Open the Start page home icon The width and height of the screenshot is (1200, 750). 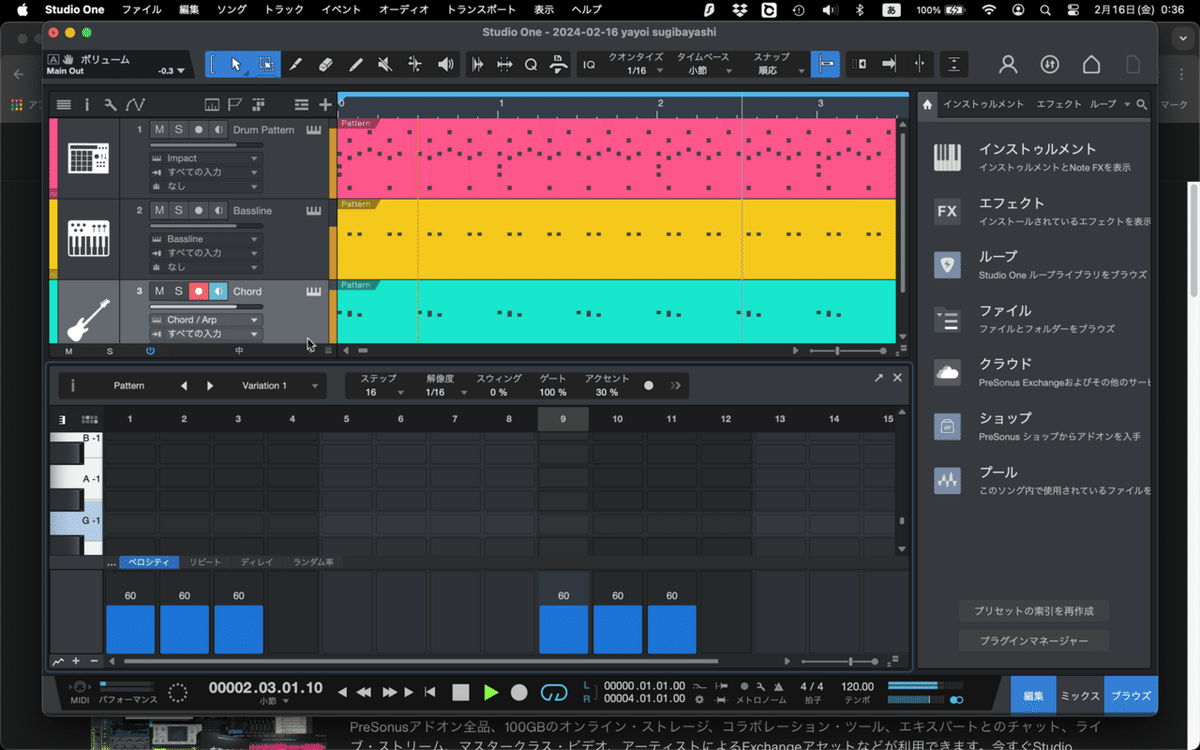pyautogui.click(x=1091, y=64)
